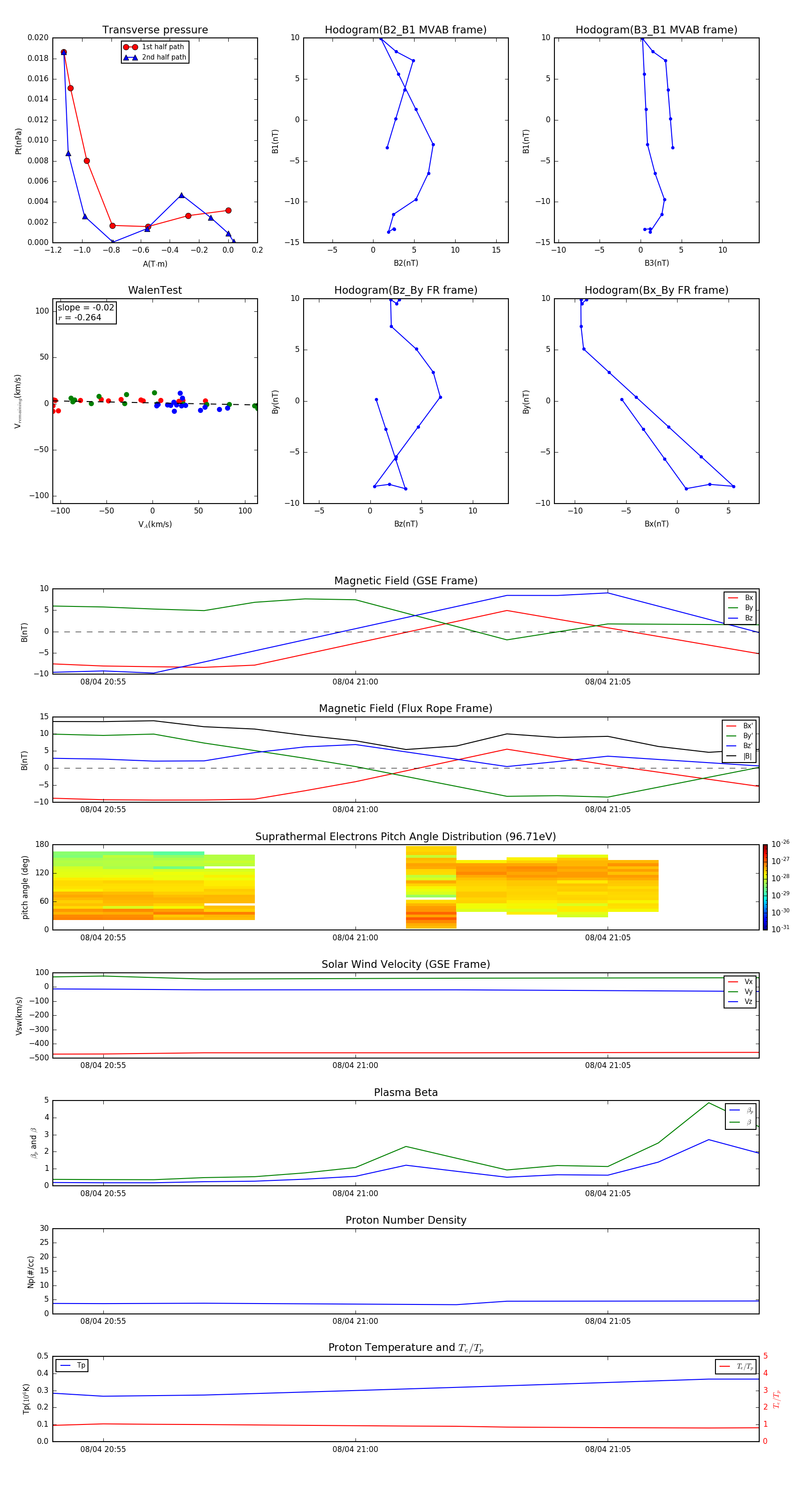Image resolution: width=812 pixels, height=1489 pixels.
Task: Click the 'Vy' legend entry
Action: coord(741,991)
